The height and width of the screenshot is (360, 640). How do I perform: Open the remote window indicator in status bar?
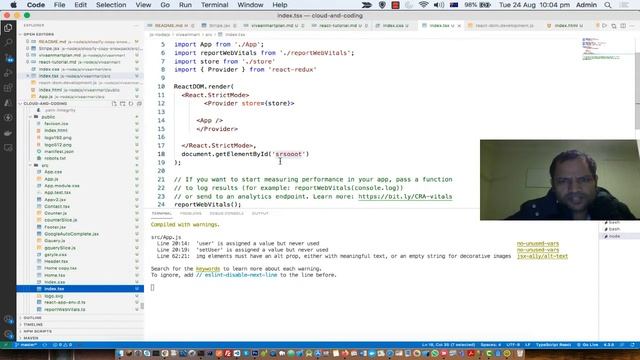(x=6, y=345)
